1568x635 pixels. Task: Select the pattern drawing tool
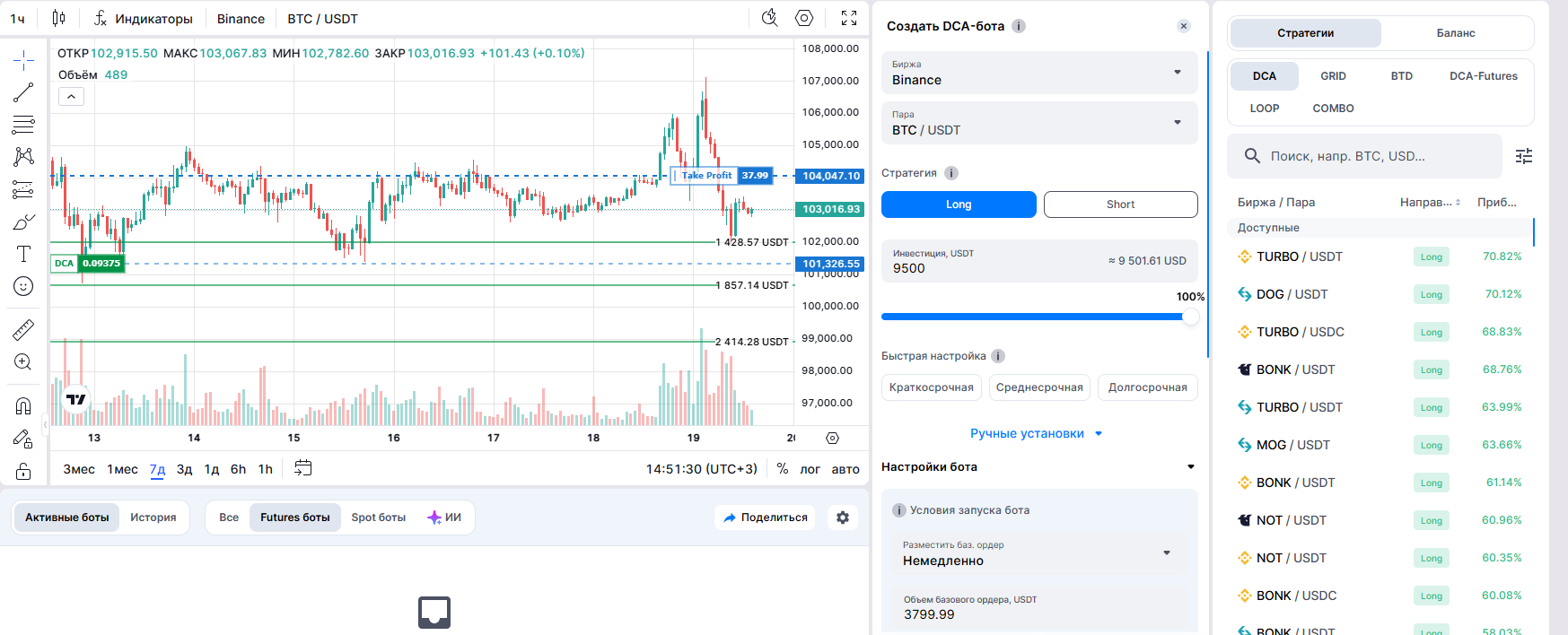pyautogui.click(x=23, y=157)
